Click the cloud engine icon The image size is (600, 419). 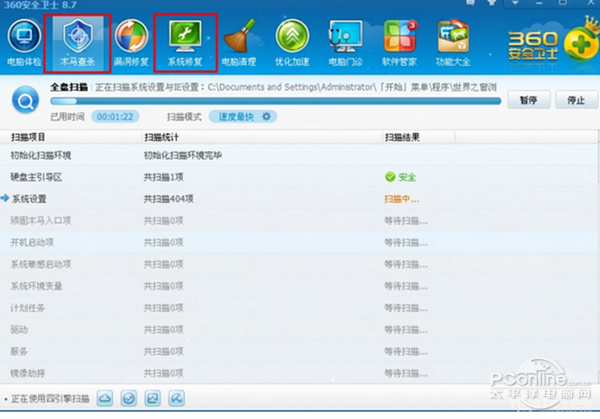pos(105,398)
